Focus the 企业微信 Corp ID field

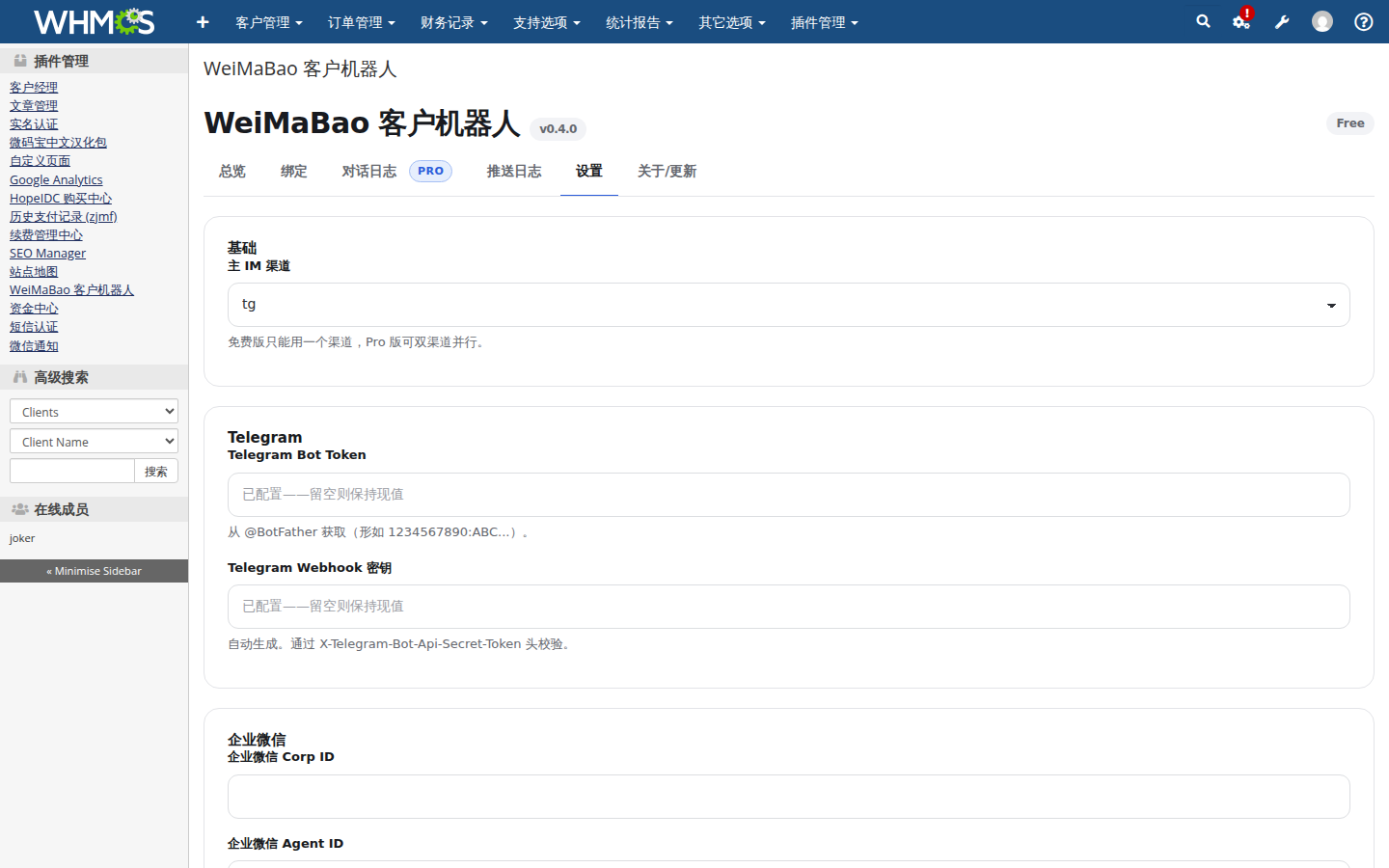tap(788, 797)
